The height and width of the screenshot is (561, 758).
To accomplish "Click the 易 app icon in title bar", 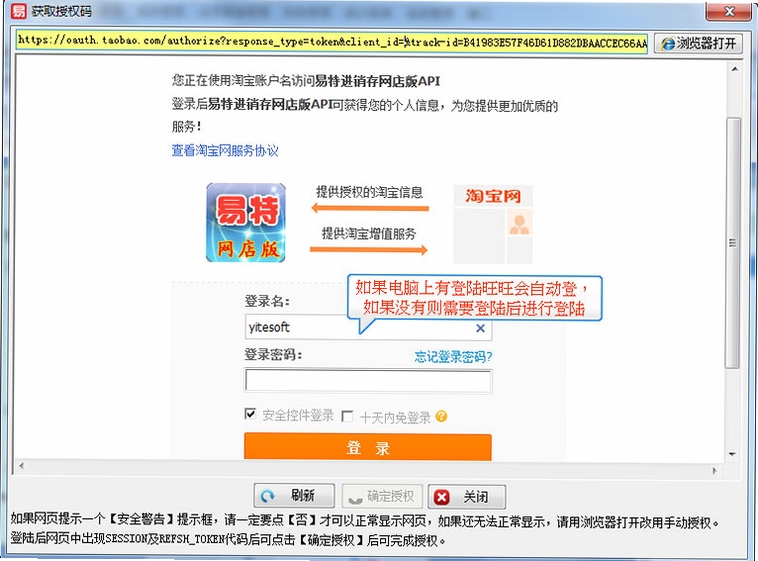I will pyautogui.click(x=19, y=11).
